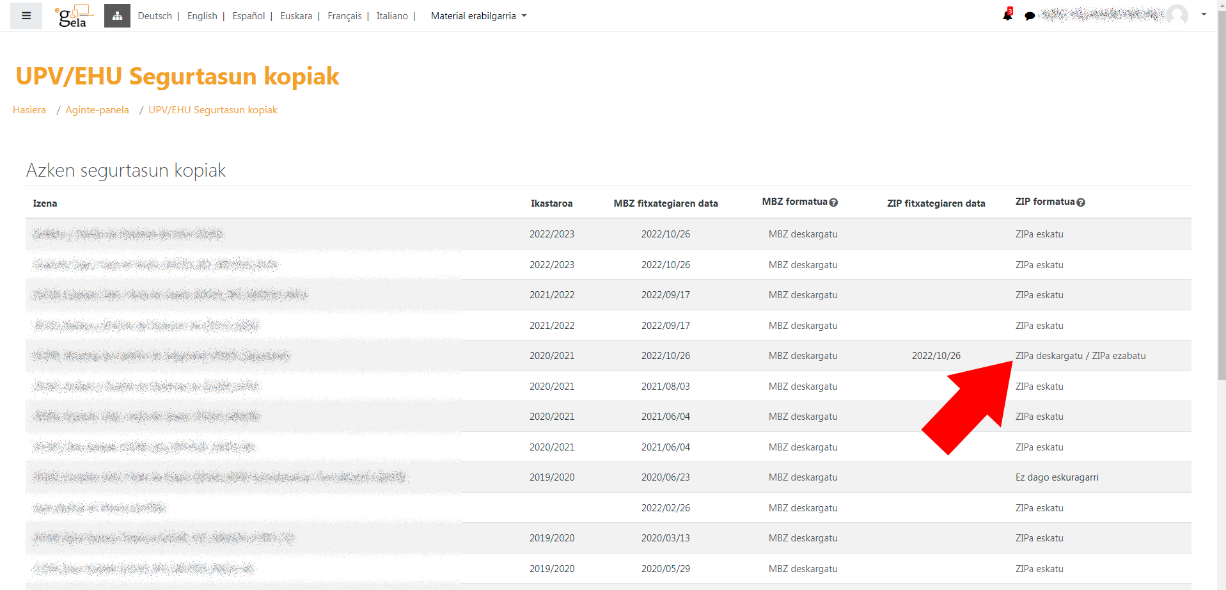Image resolution: width=1226 pixels, height=590 pixels.
Task: Switch language to Français
Action: [x=344, y=16]
